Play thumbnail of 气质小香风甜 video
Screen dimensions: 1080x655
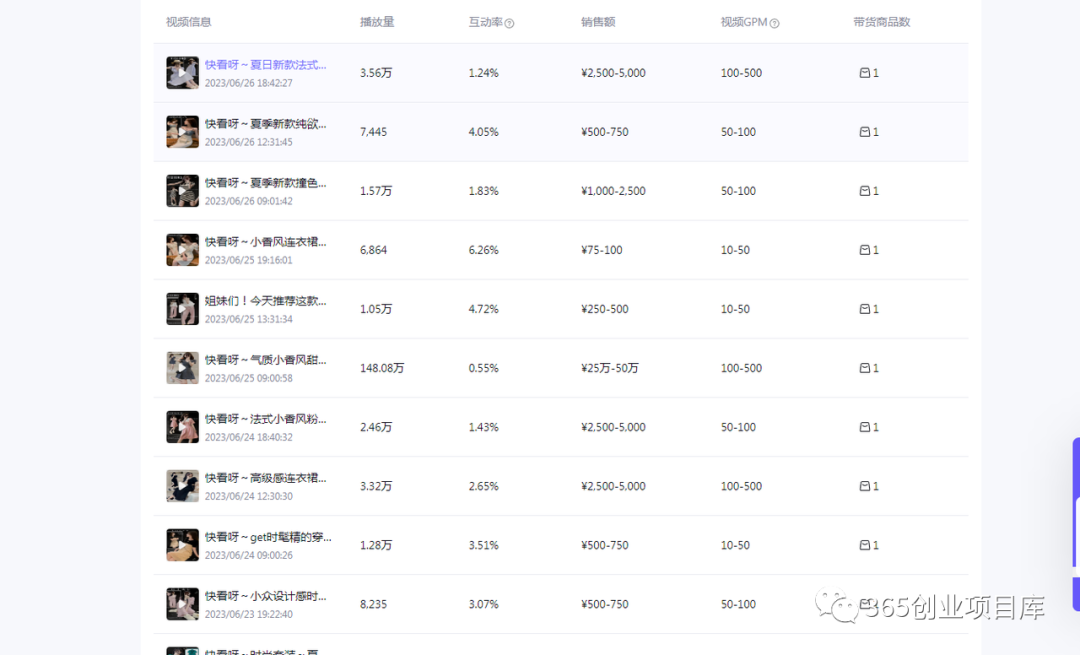[x=183, y=368]
